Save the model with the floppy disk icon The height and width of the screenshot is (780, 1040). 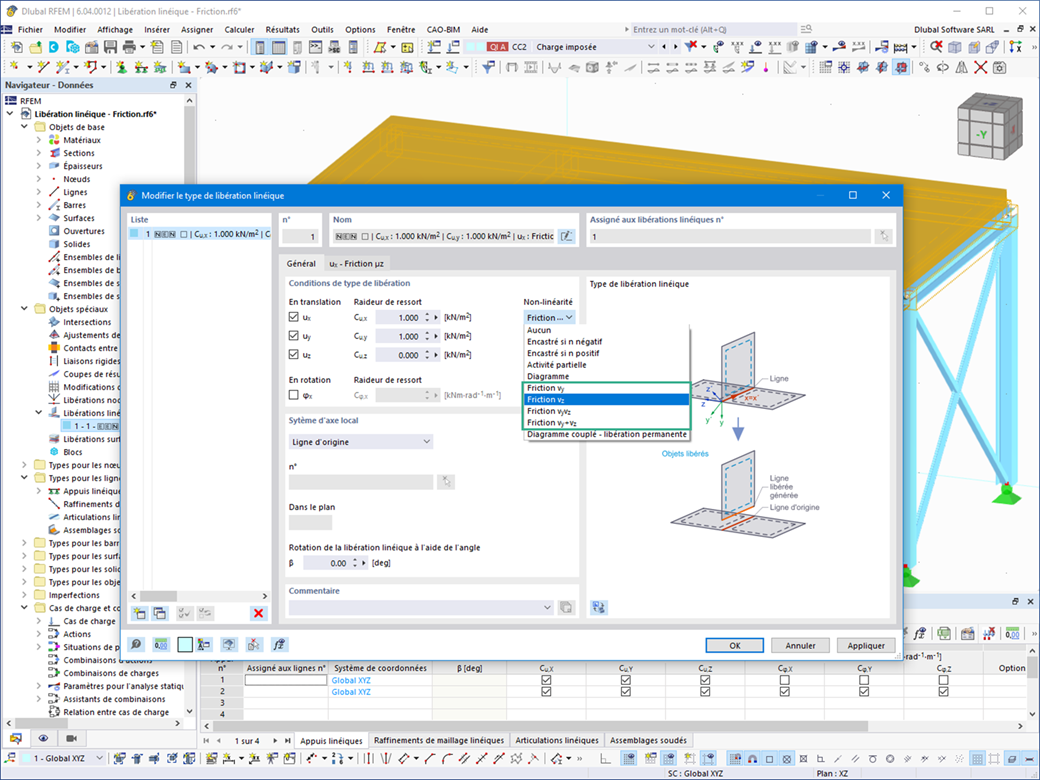click(x=110, y=46)
